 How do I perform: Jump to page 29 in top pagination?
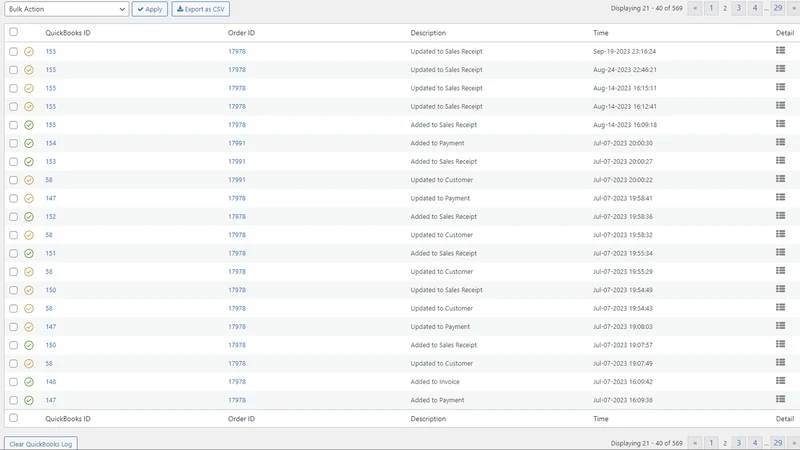click(777, 8)
